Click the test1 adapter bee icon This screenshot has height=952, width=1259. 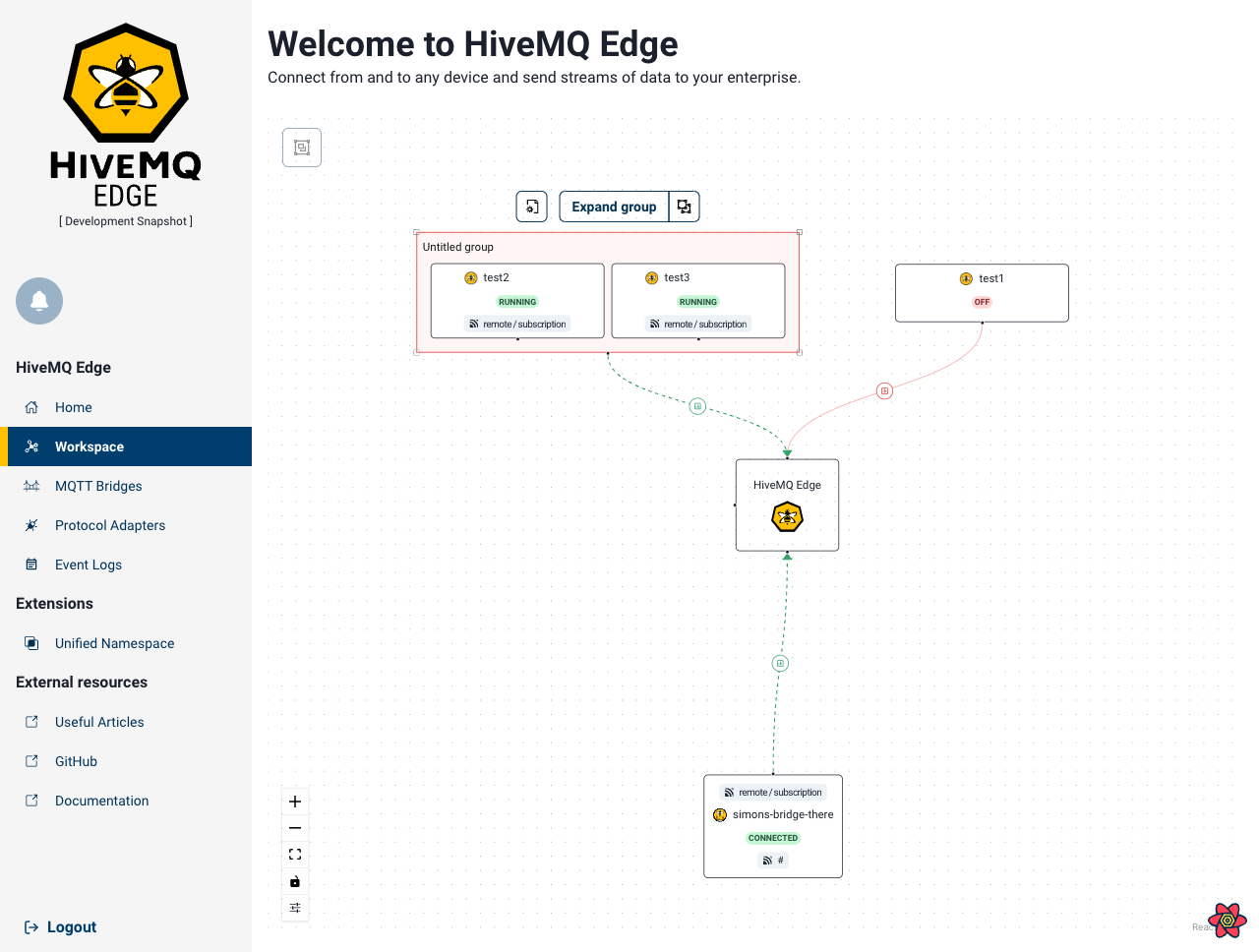click(966, 279)
